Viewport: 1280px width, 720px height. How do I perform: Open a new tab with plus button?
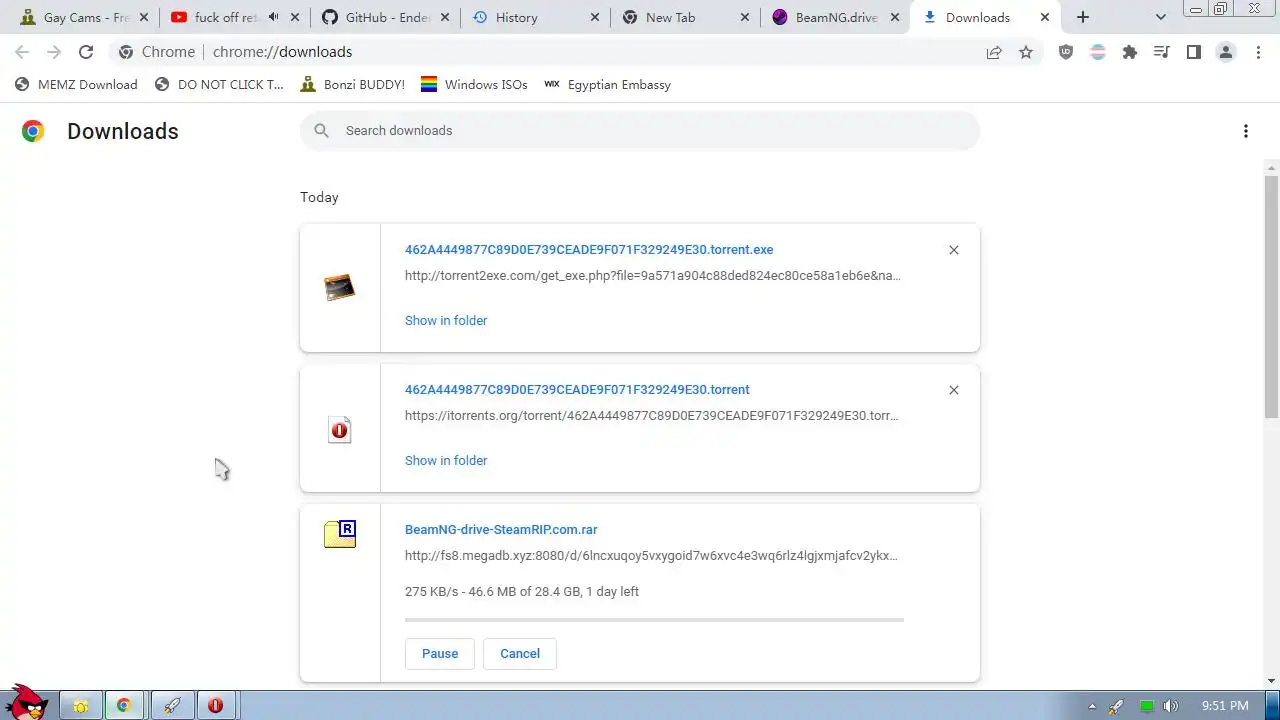click(x=1083, y=17)
